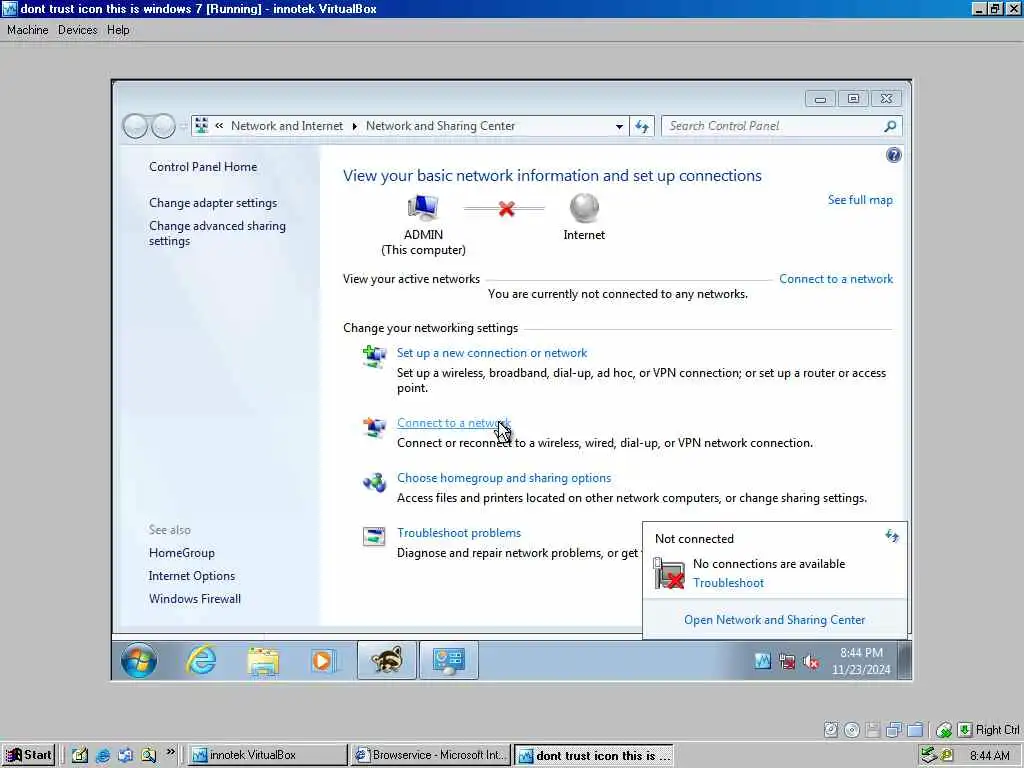Viewport: 1024px width, 768px height.
Task: Open Windows Explorer folder icon in taskbar
Action: 263,661
